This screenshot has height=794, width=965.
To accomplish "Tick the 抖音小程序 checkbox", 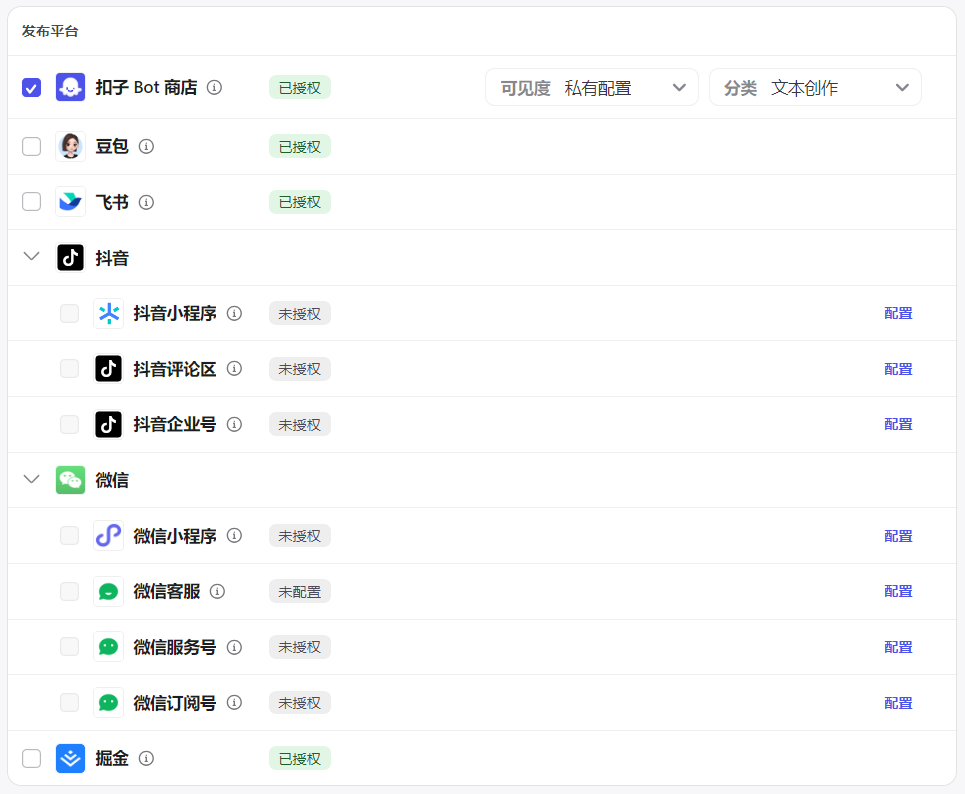I will tap(70, 313).
